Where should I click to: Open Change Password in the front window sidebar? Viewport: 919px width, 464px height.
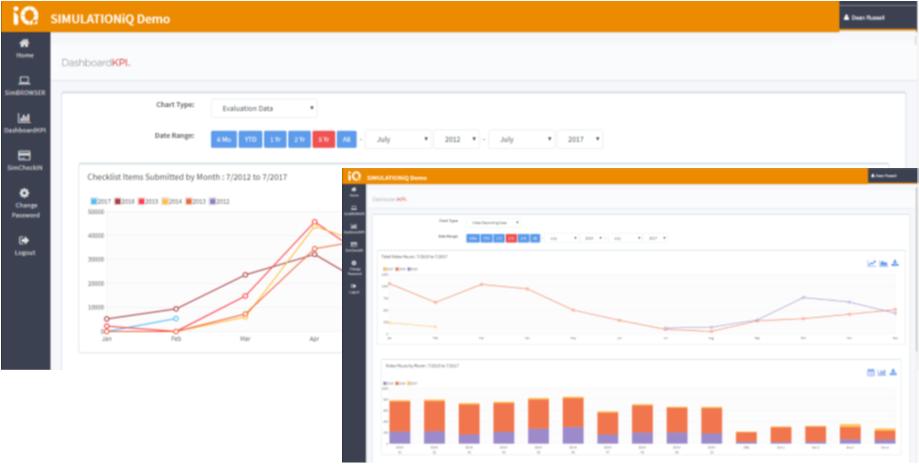[353, 267]
